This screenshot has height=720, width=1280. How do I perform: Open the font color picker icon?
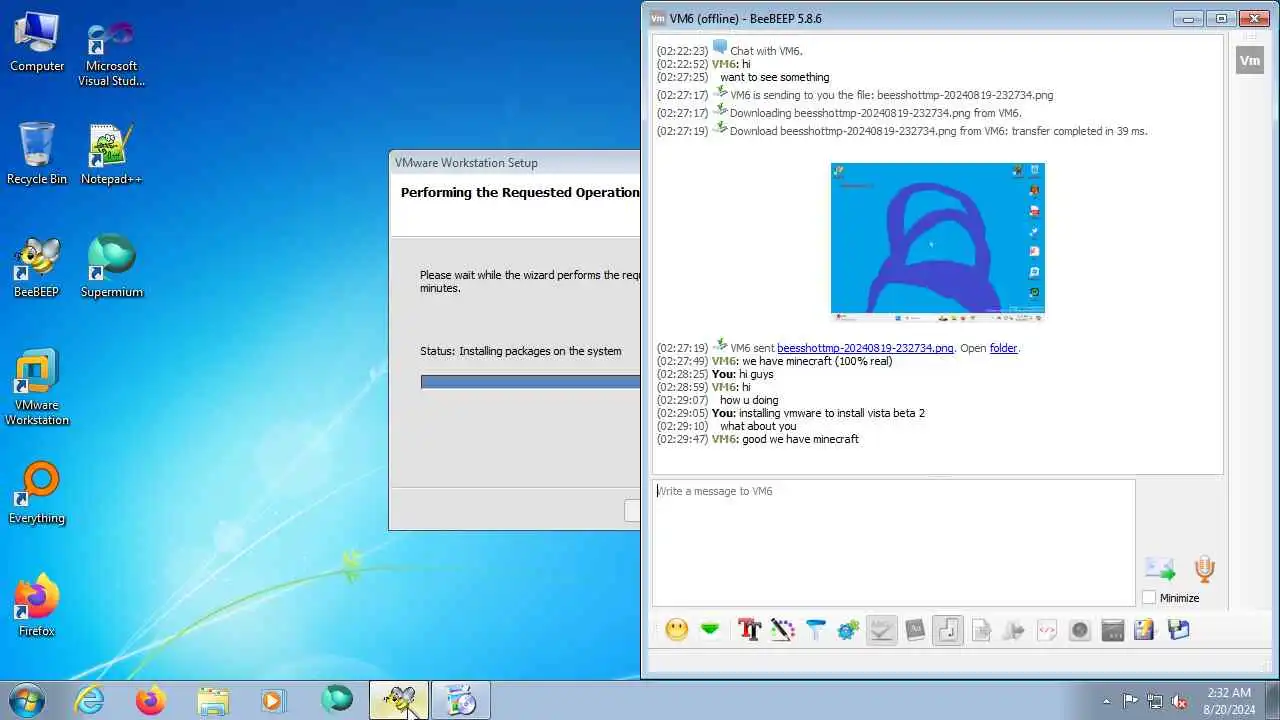782,630
